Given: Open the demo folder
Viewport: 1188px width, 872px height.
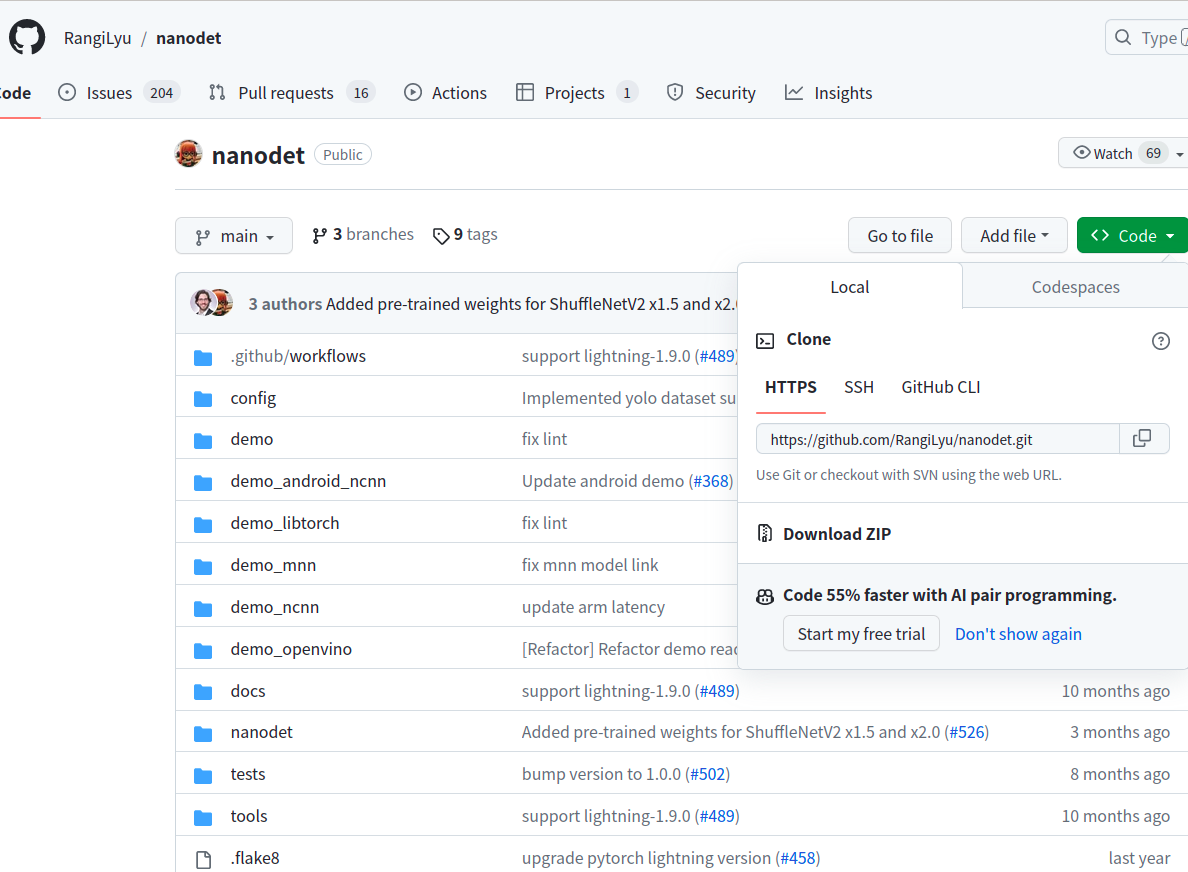Looking at the screenshot, I should click(252, 439).
